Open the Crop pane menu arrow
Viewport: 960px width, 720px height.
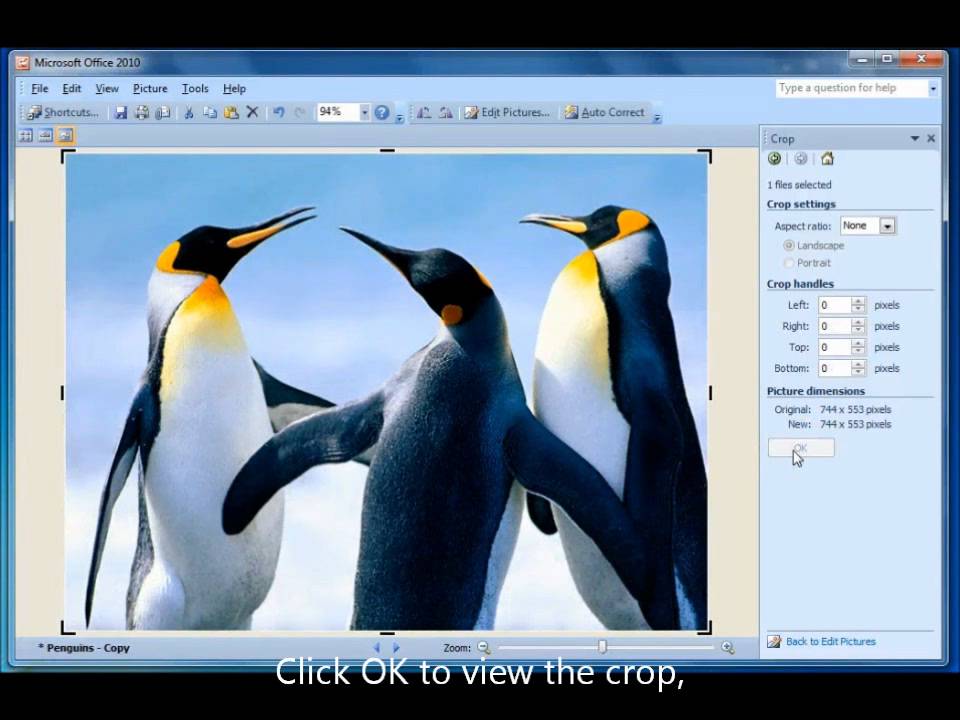coord(915,138)
